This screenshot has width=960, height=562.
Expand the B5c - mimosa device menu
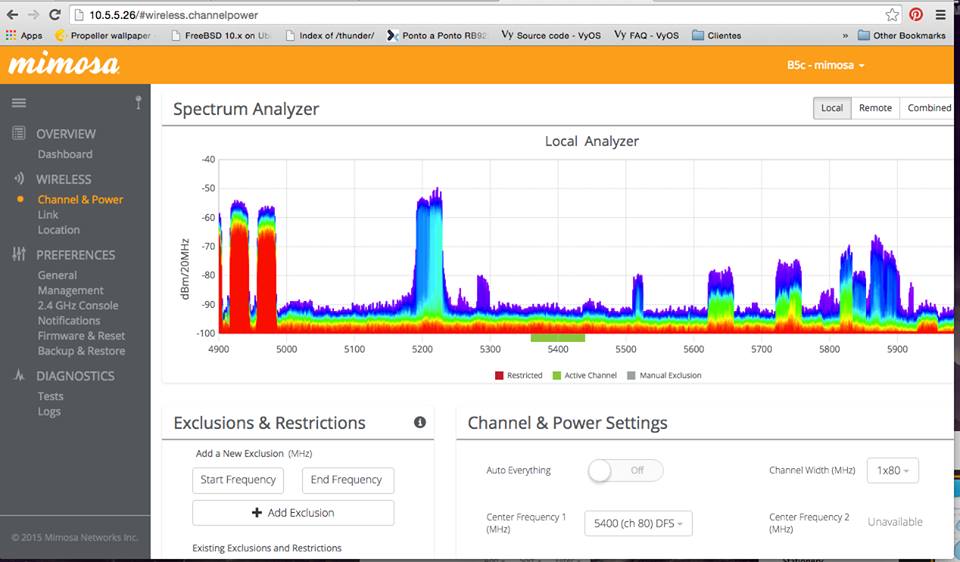(825, 65)
